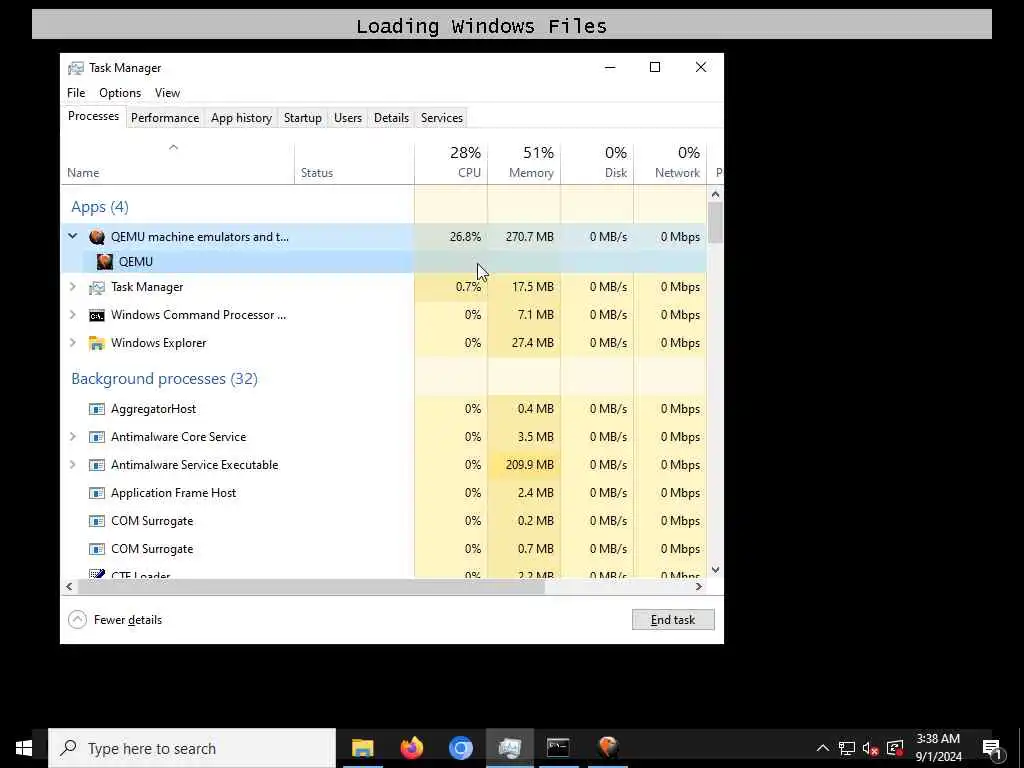This screenshot has width=1024, height=768.
Task: Show hidden system tray icons
Action: pos(823,748)
